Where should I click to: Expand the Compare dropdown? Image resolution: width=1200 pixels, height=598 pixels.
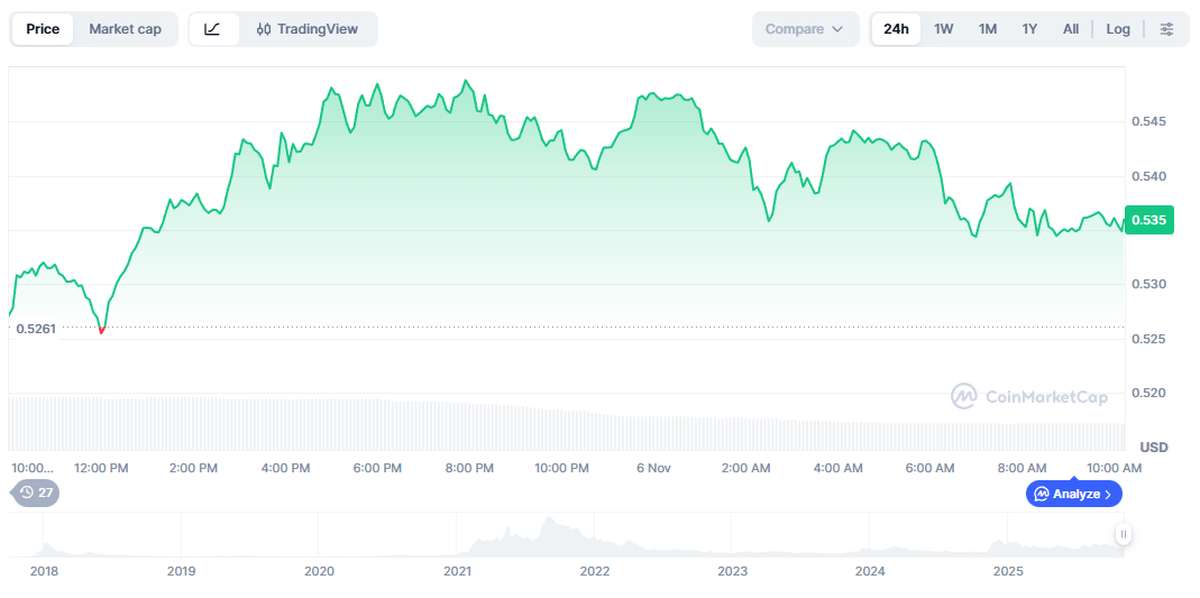[805, 29]
